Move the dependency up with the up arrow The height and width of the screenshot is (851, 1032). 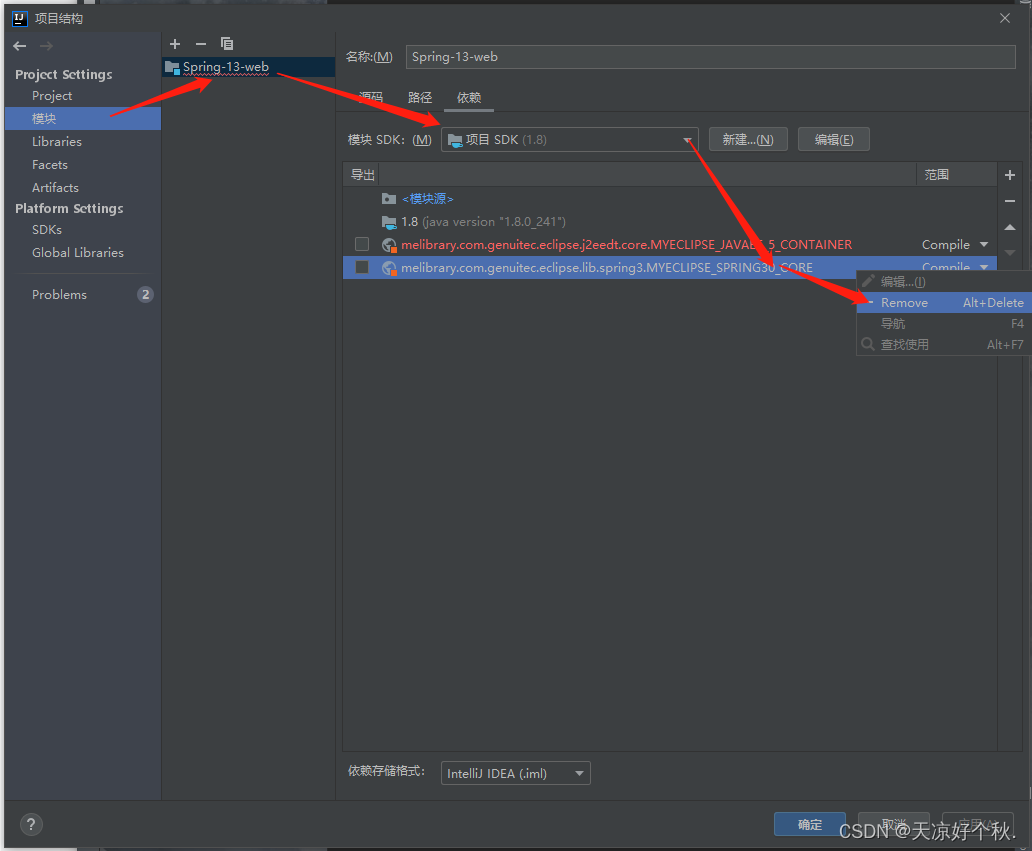click(x=1010, y=227)
